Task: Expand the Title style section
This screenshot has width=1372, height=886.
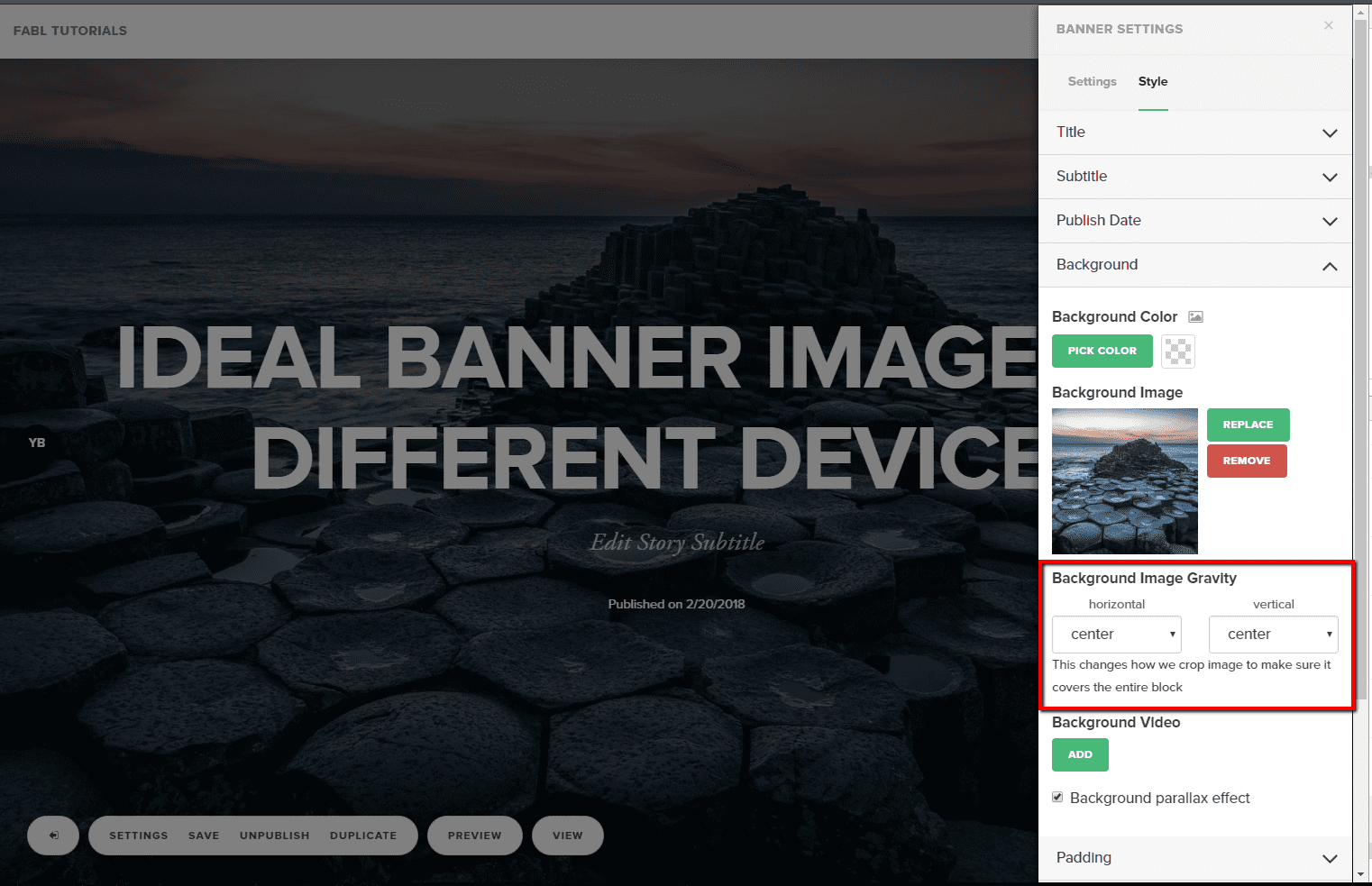Action: (x=1194, y=132)
